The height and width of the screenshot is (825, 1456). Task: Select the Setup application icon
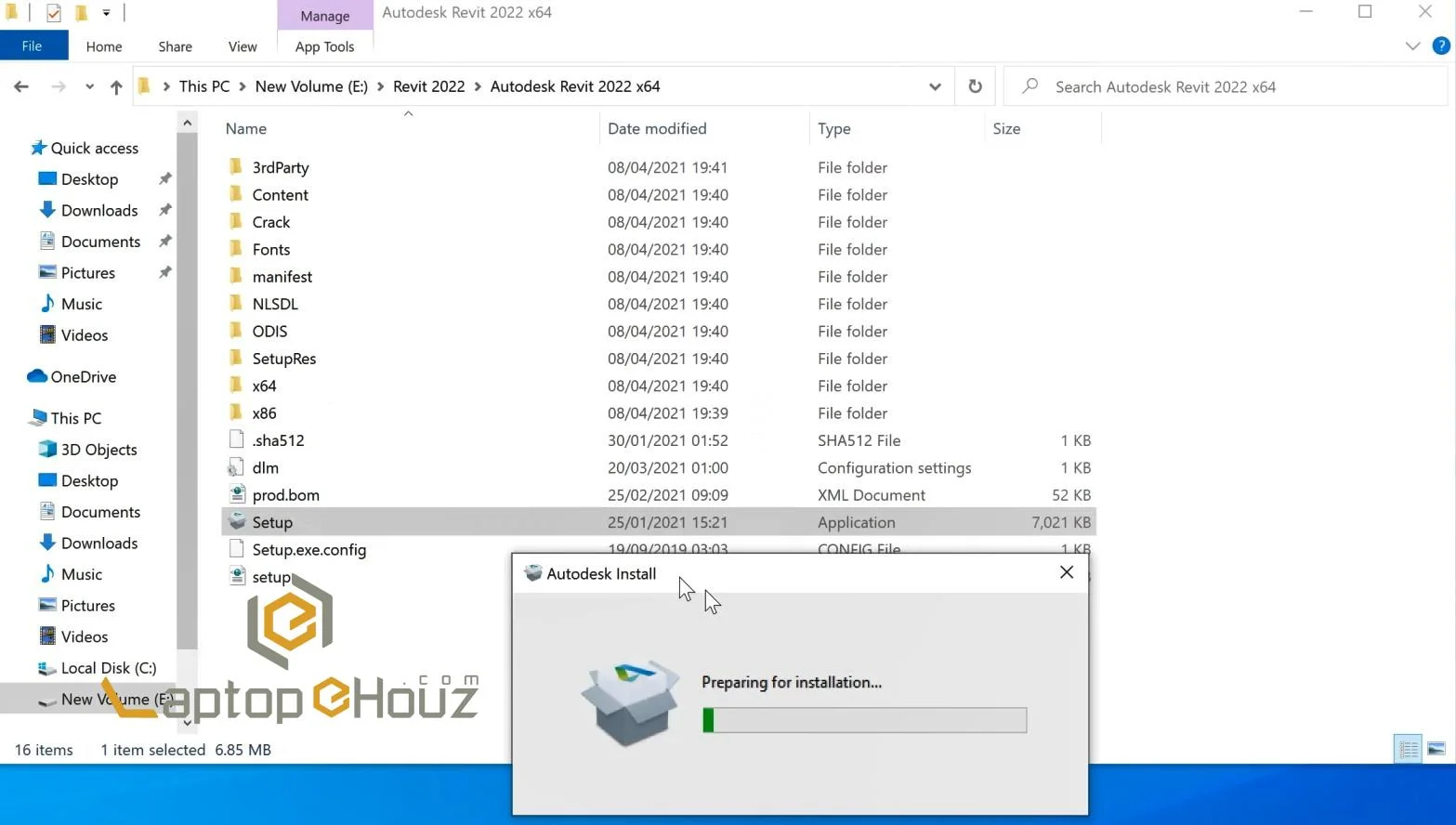pyautogui.click(x=236, y=522)
